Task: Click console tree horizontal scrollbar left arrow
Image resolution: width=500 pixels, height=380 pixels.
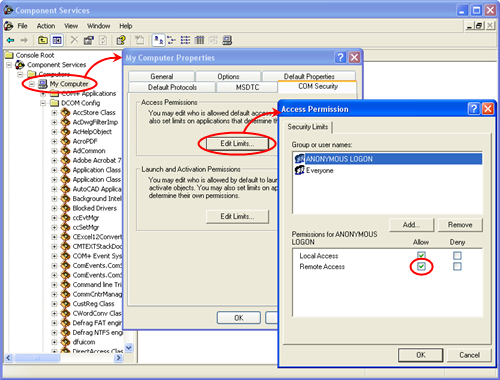Action: pos(8,358)
